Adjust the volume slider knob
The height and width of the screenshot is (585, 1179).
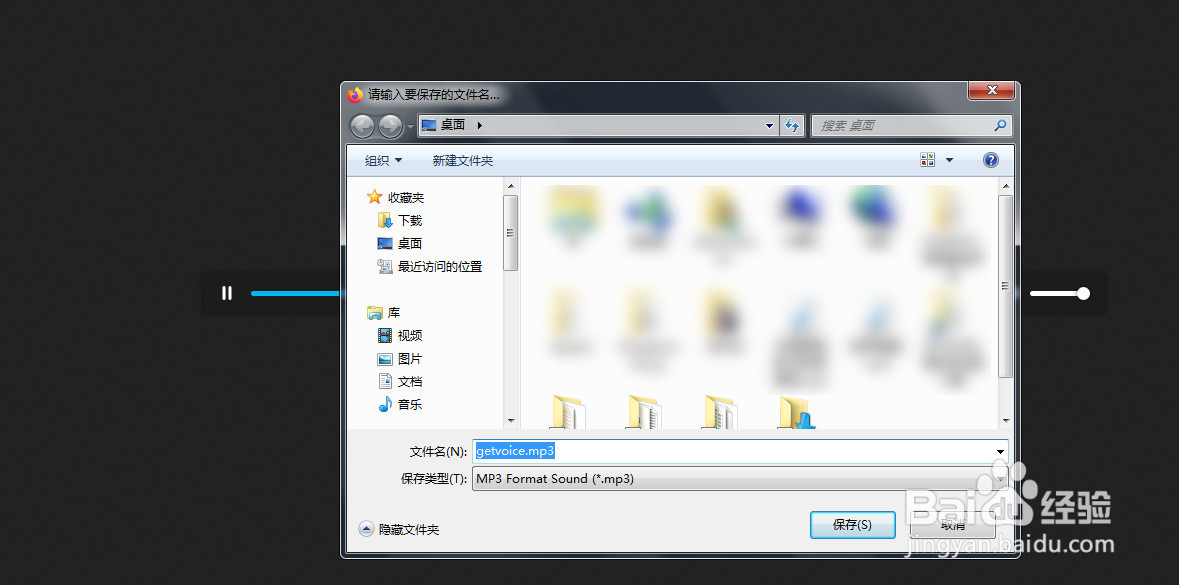(1084, 293)
